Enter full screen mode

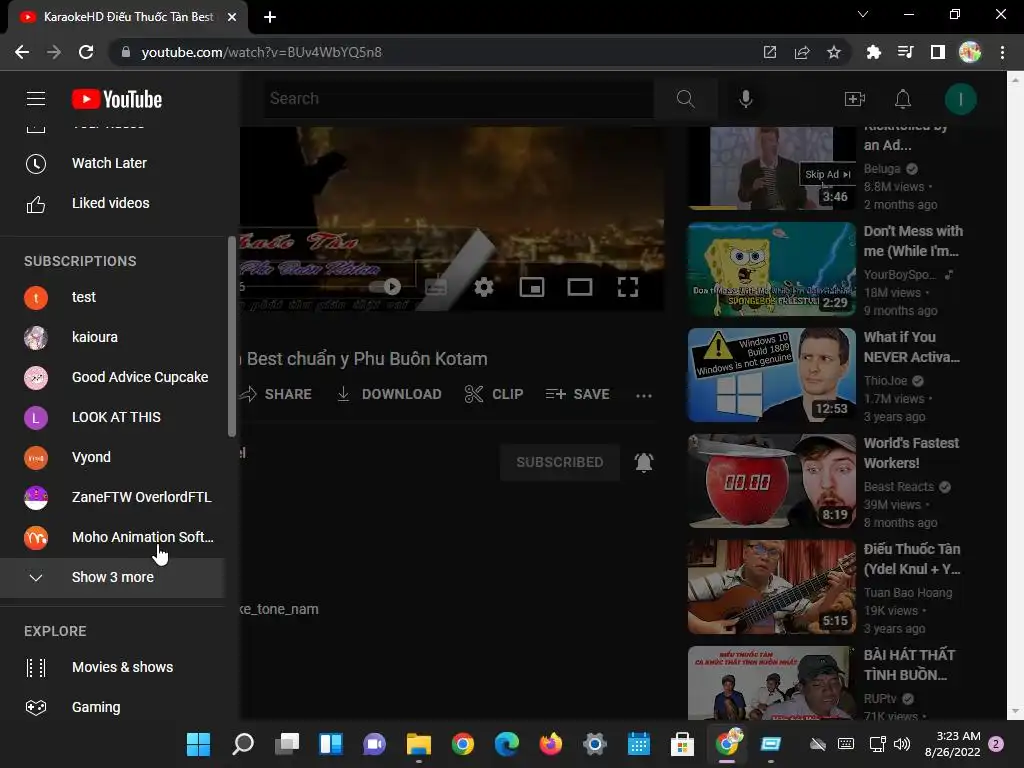click(628, 287)
